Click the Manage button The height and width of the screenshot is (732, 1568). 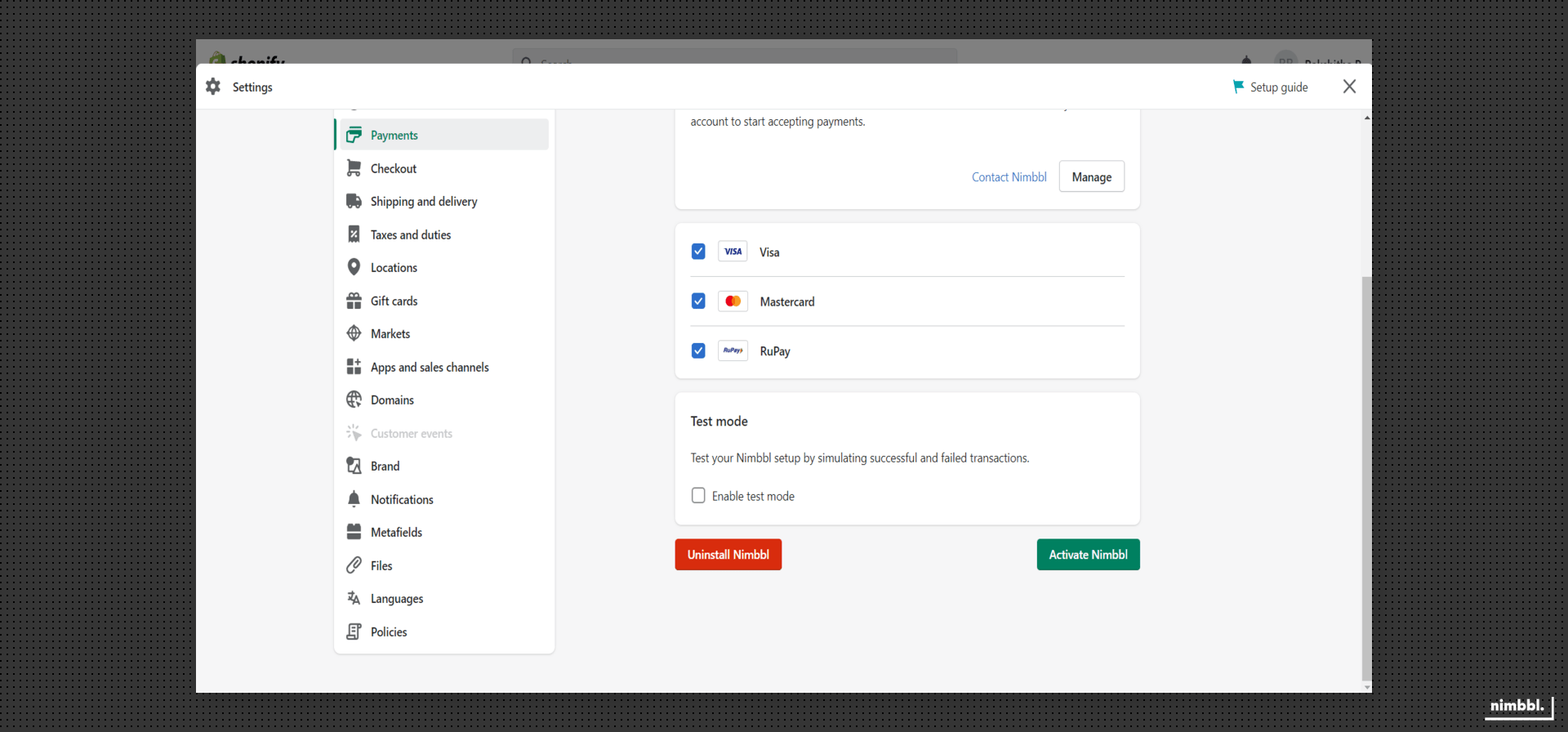(1091, 176)
